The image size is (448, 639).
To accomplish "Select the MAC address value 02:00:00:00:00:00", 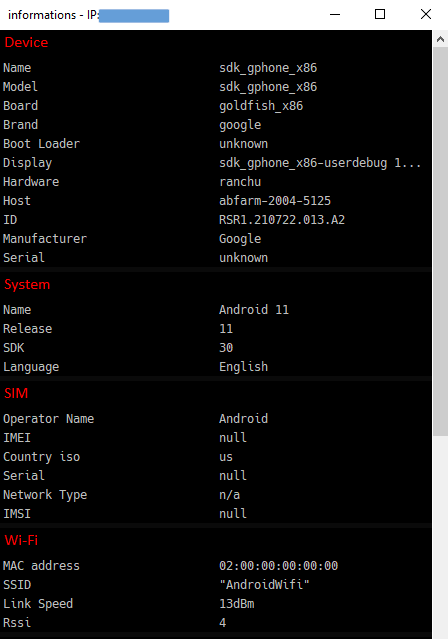I will (x=278, y=566).
